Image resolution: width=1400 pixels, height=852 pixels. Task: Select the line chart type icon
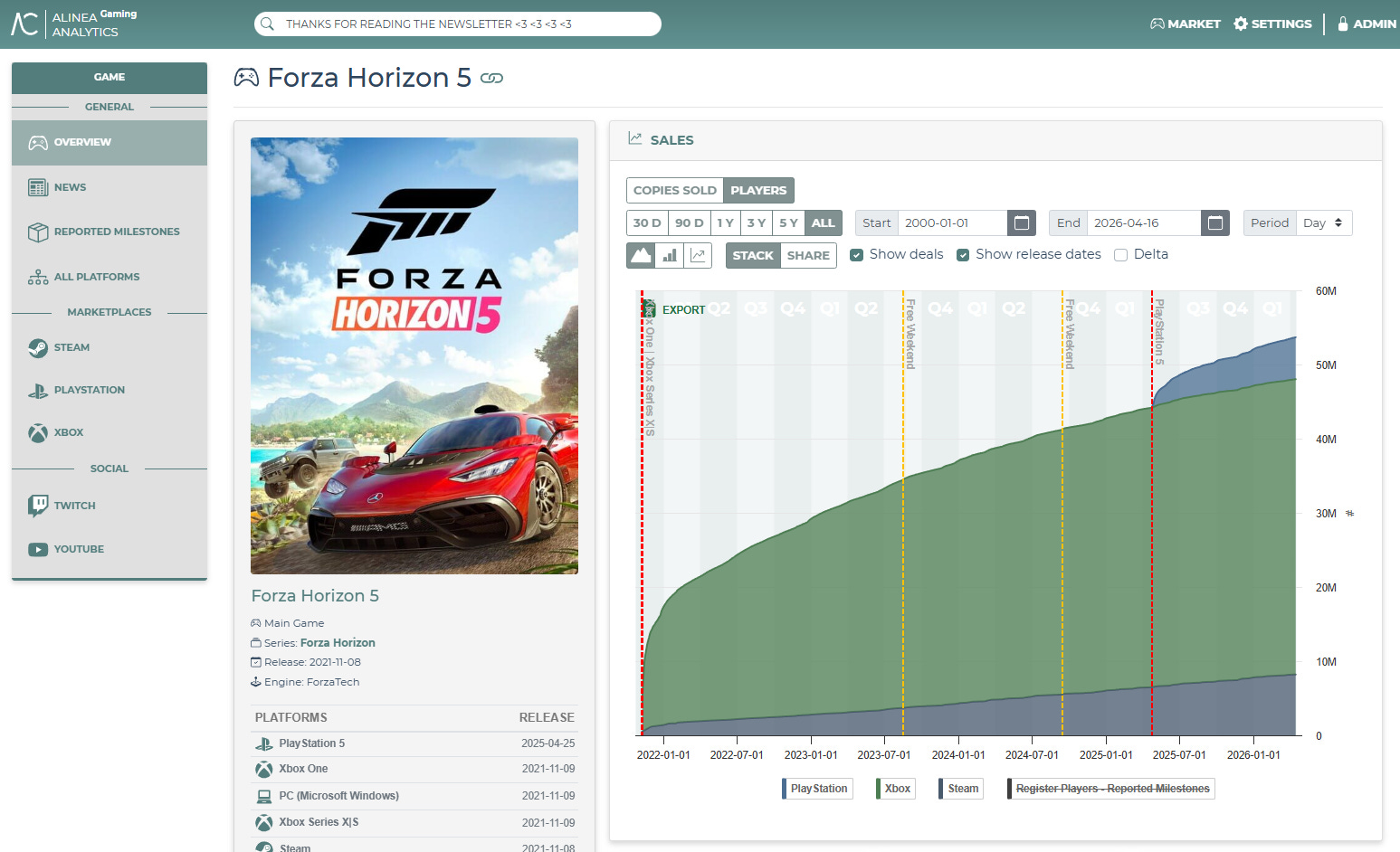tap(698, 255)
